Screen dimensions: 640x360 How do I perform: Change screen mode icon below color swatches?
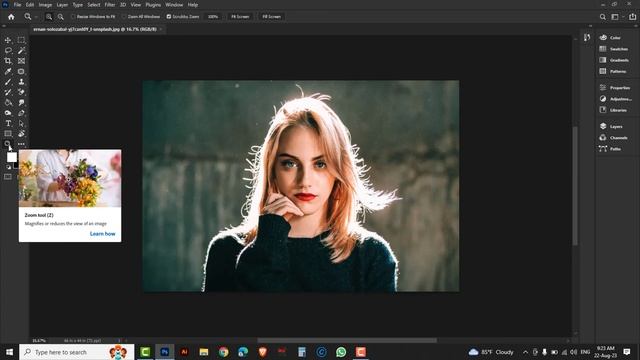tap(8, 177)
